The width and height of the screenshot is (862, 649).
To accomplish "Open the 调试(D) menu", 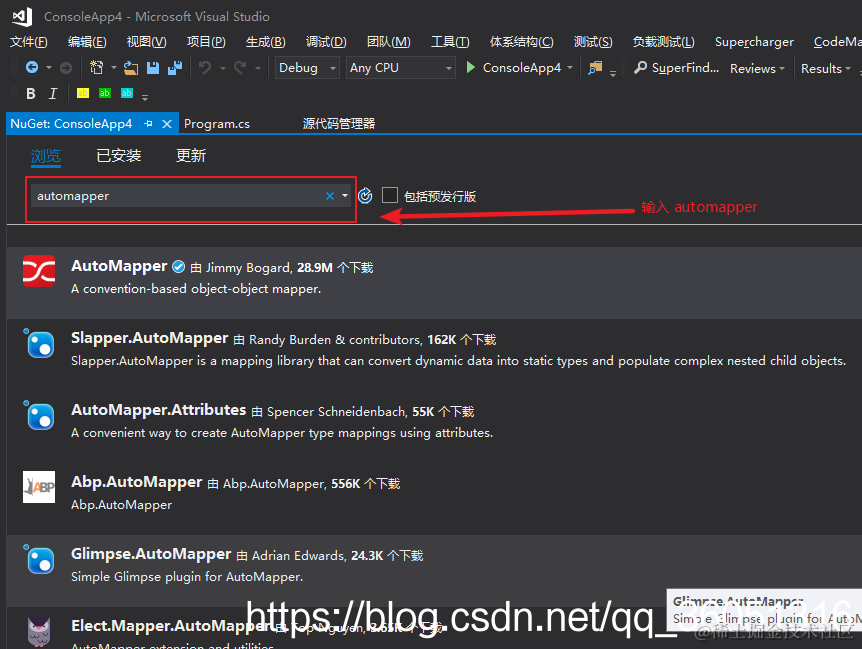I will coord(326,42).
